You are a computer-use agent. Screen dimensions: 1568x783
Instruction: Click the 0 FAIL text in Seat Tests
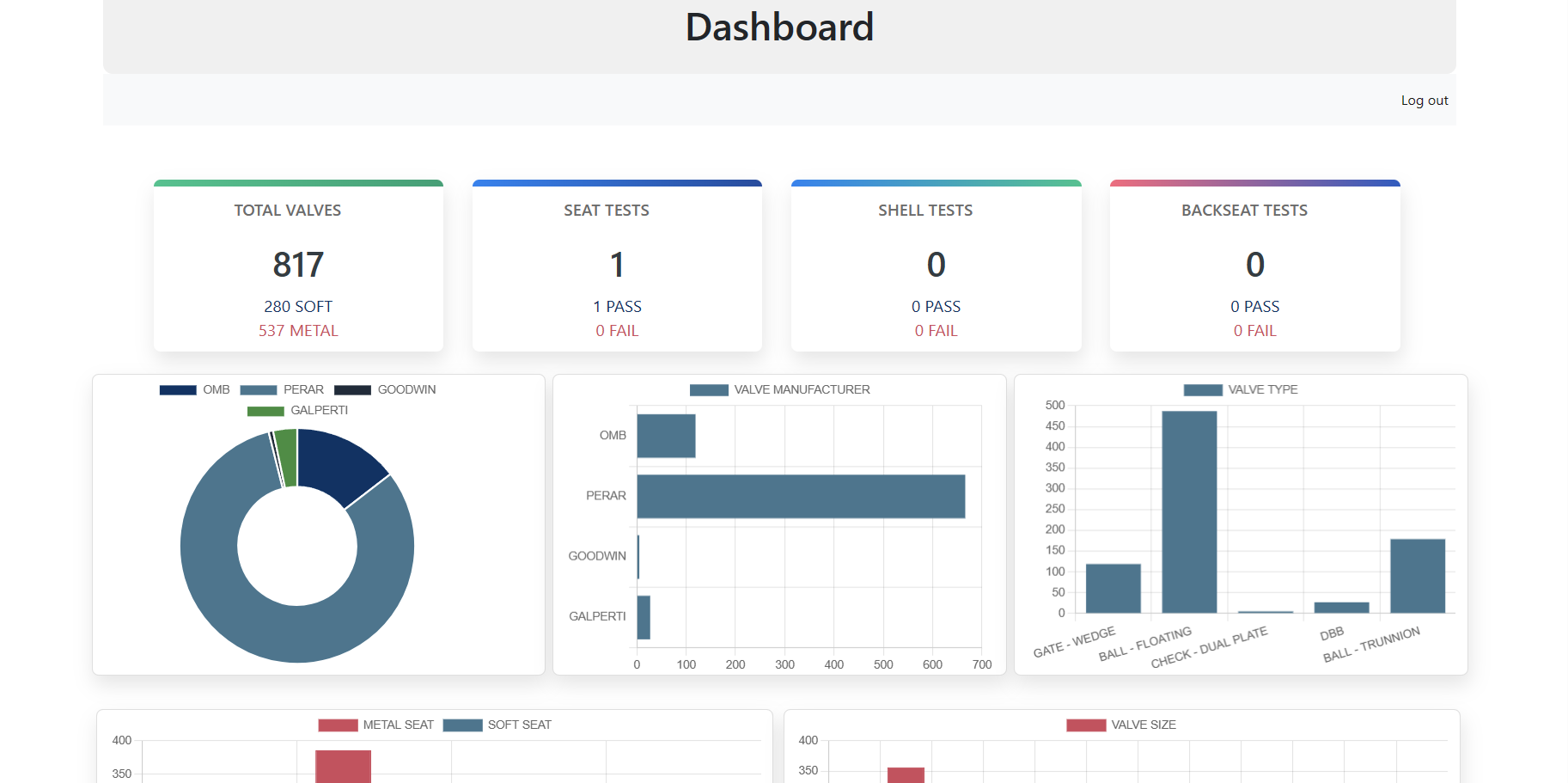tap(617, 331)
